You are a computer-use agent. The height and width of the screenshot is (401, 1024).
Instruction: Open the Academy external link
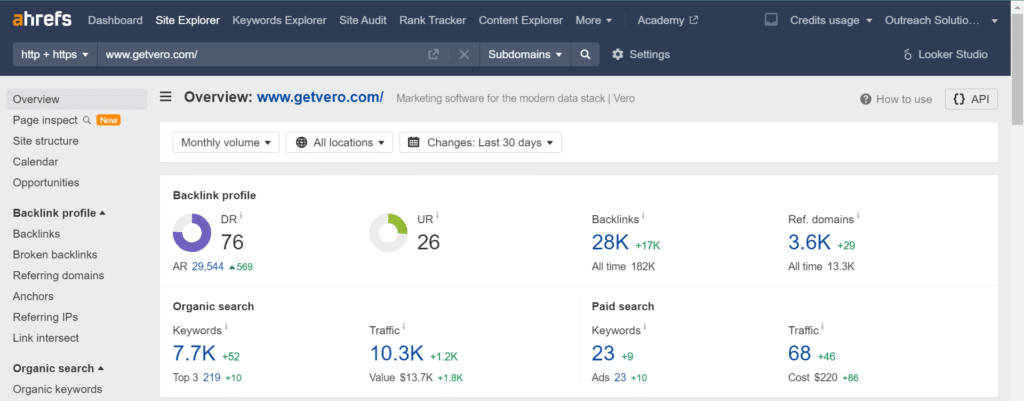click(x=667, y=20)
